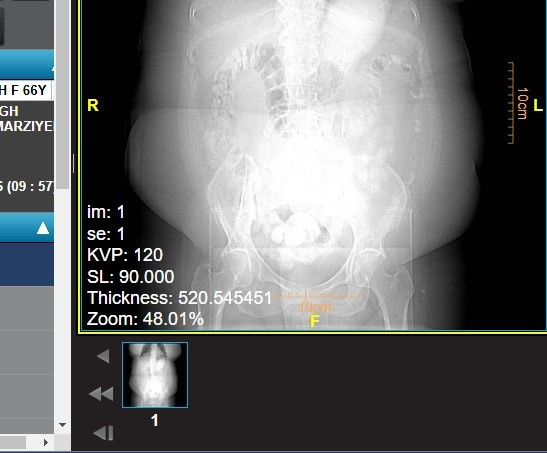Select the patient field showing F 66Y
The image size is (547, 453).
point(25,90)
